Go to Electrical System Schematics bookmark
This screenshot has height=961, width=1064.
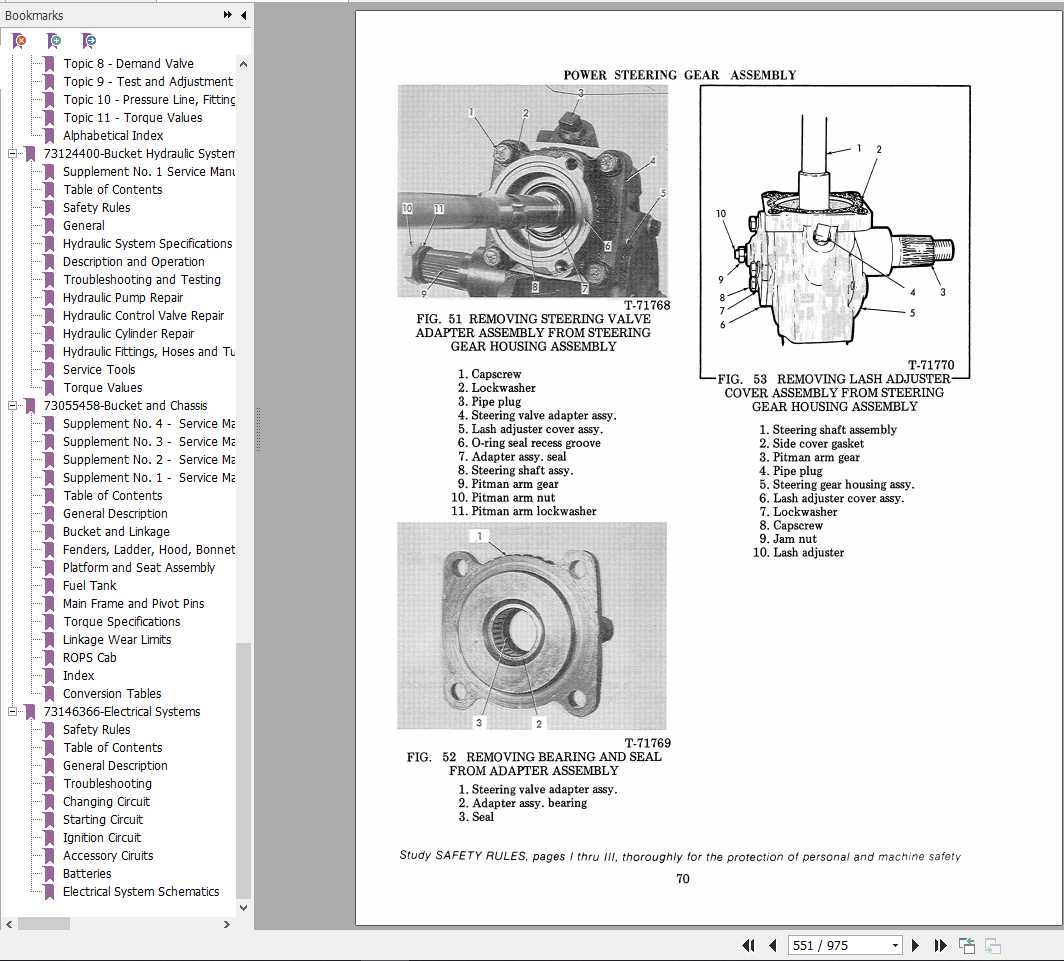tap(141, 892)
